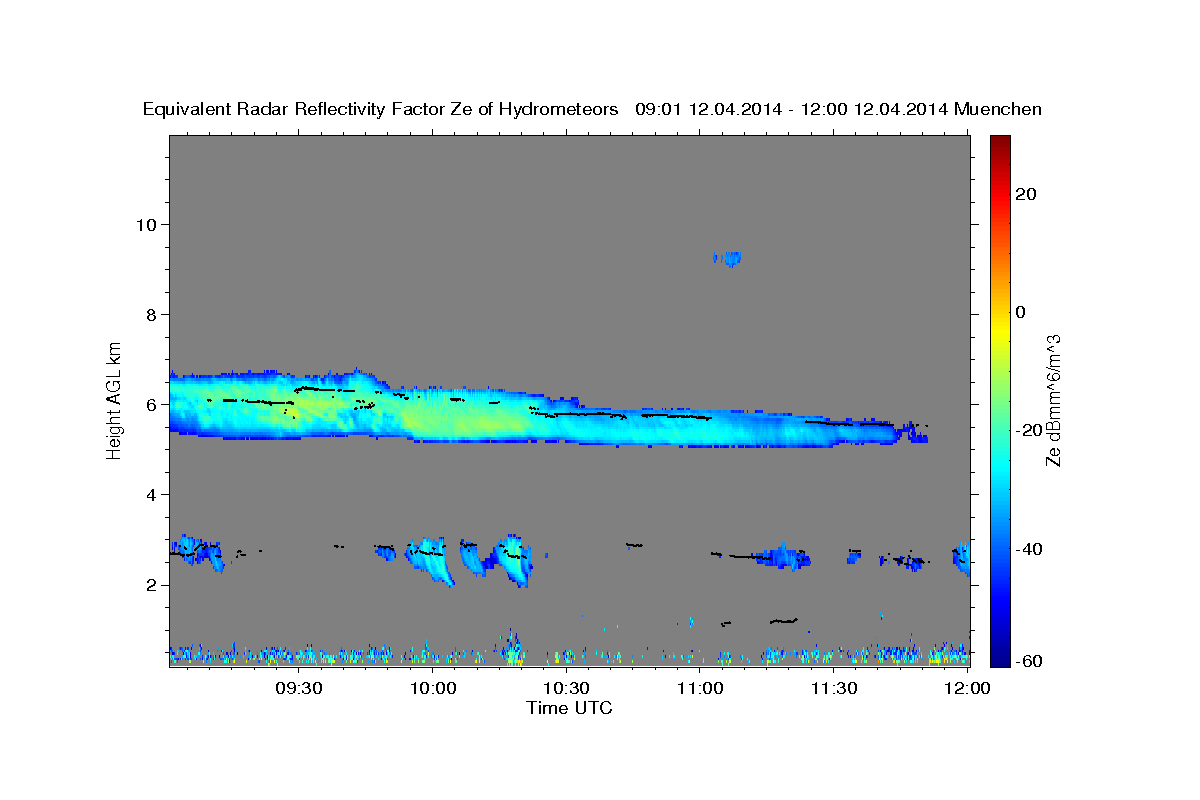Click the '10:00' time tick label
1200x800 pixels.
point(433,689)
